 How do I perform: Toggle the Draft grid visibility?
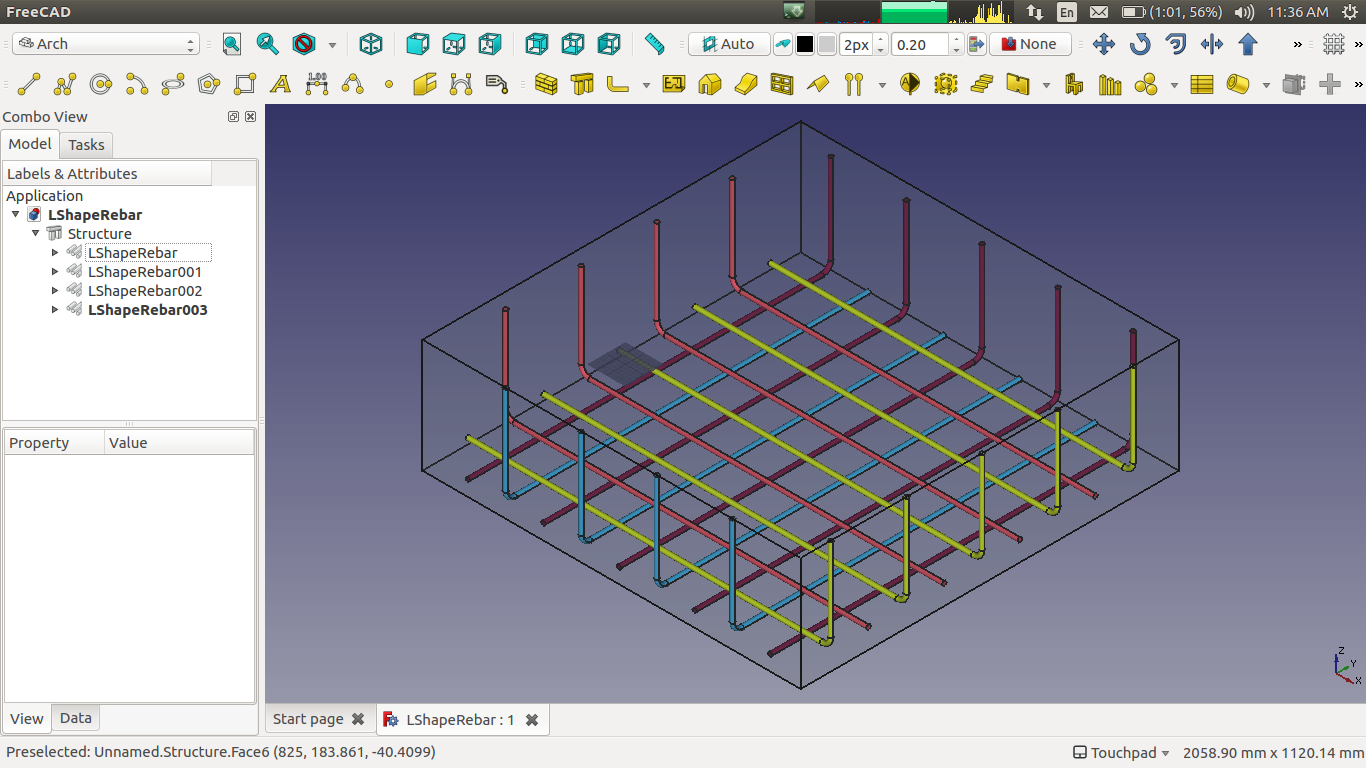(1334, 44)
